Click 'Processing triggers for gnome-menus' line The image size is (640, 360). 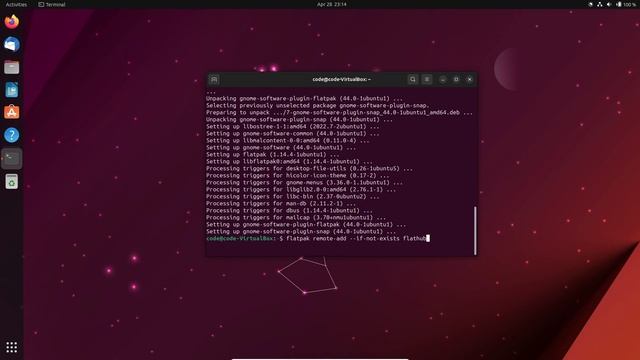click(x=304, y=182)
